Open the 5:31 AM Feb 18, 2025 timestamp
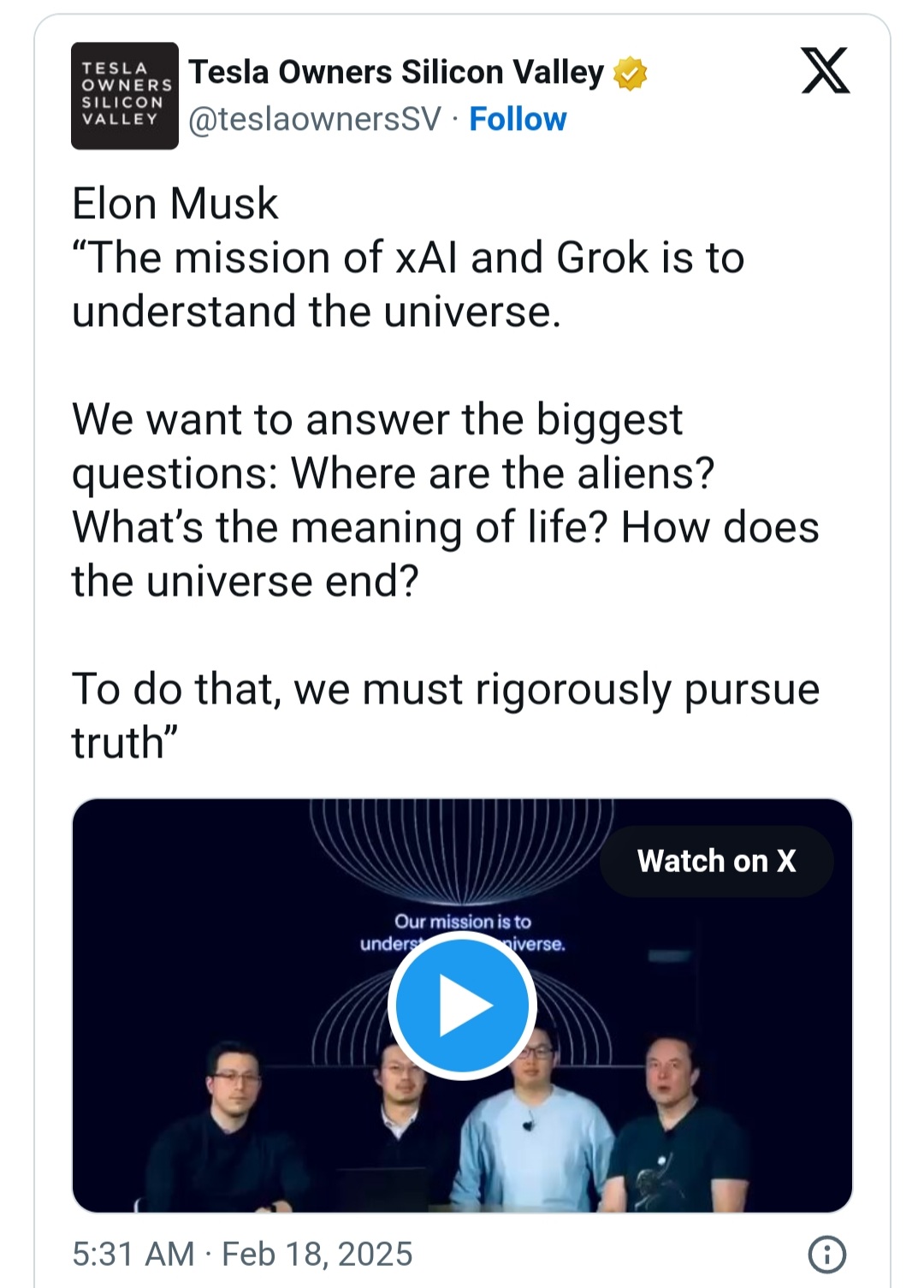Viewport: 924px width, 1288px height. click(x=242, y=1254)
